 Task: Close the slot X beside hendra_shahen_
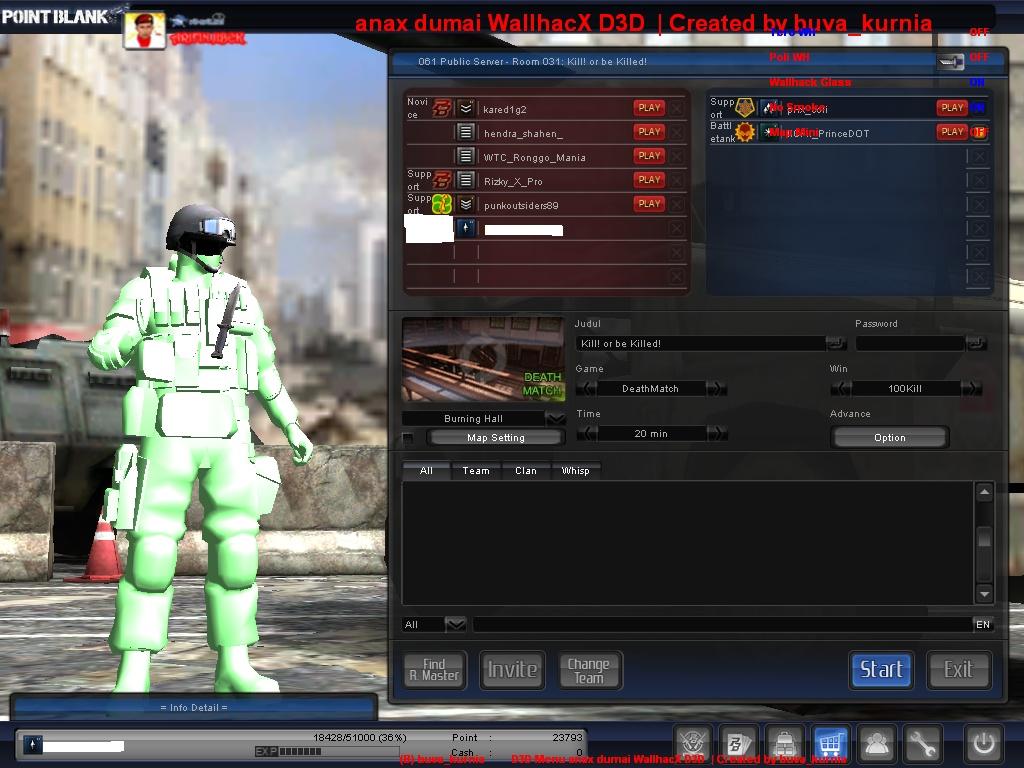pyautogui.click(x=677, y=133)
